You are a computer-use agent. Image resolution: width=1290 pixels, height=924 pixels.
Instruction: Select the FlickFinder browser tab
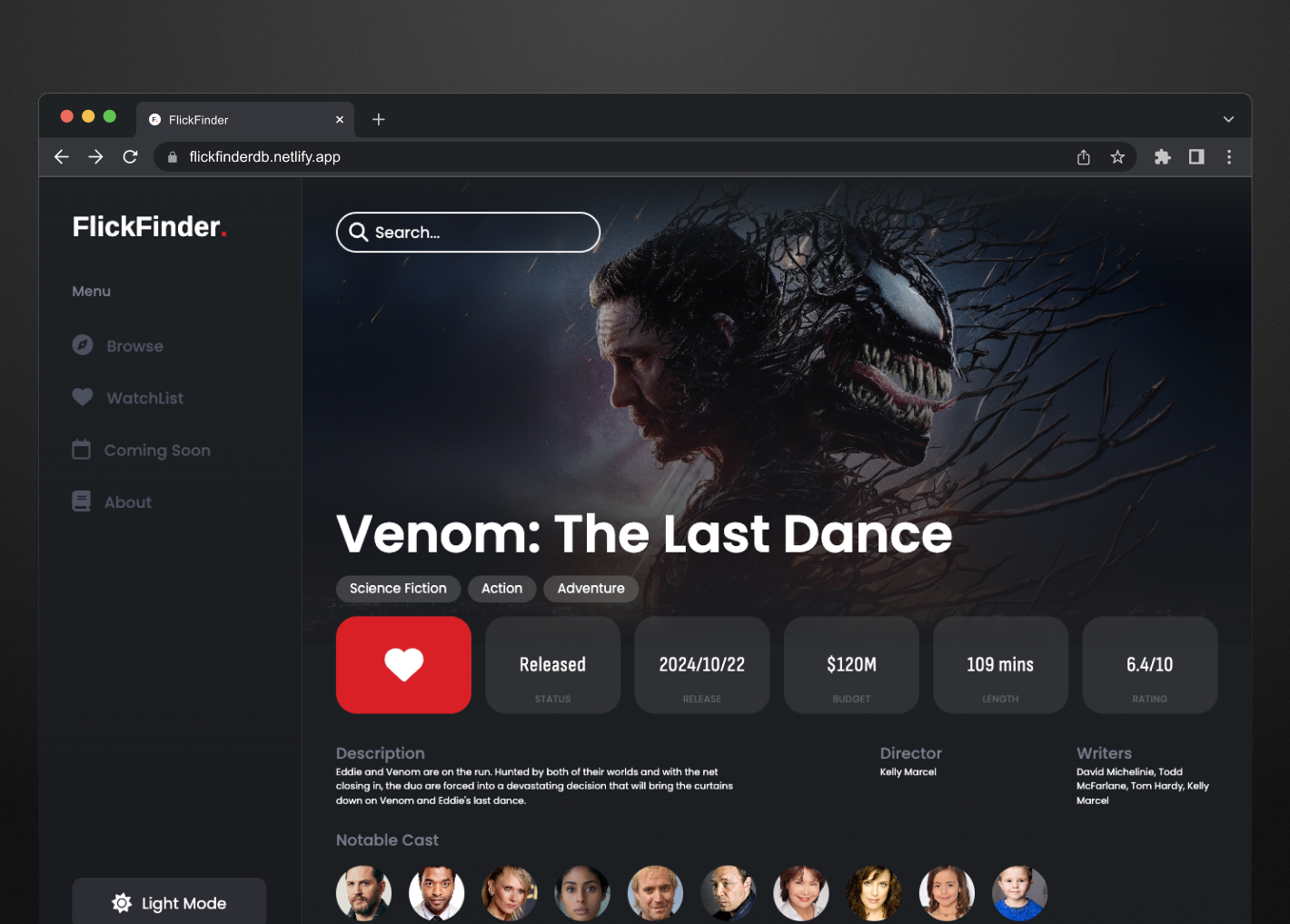[245, 119]
